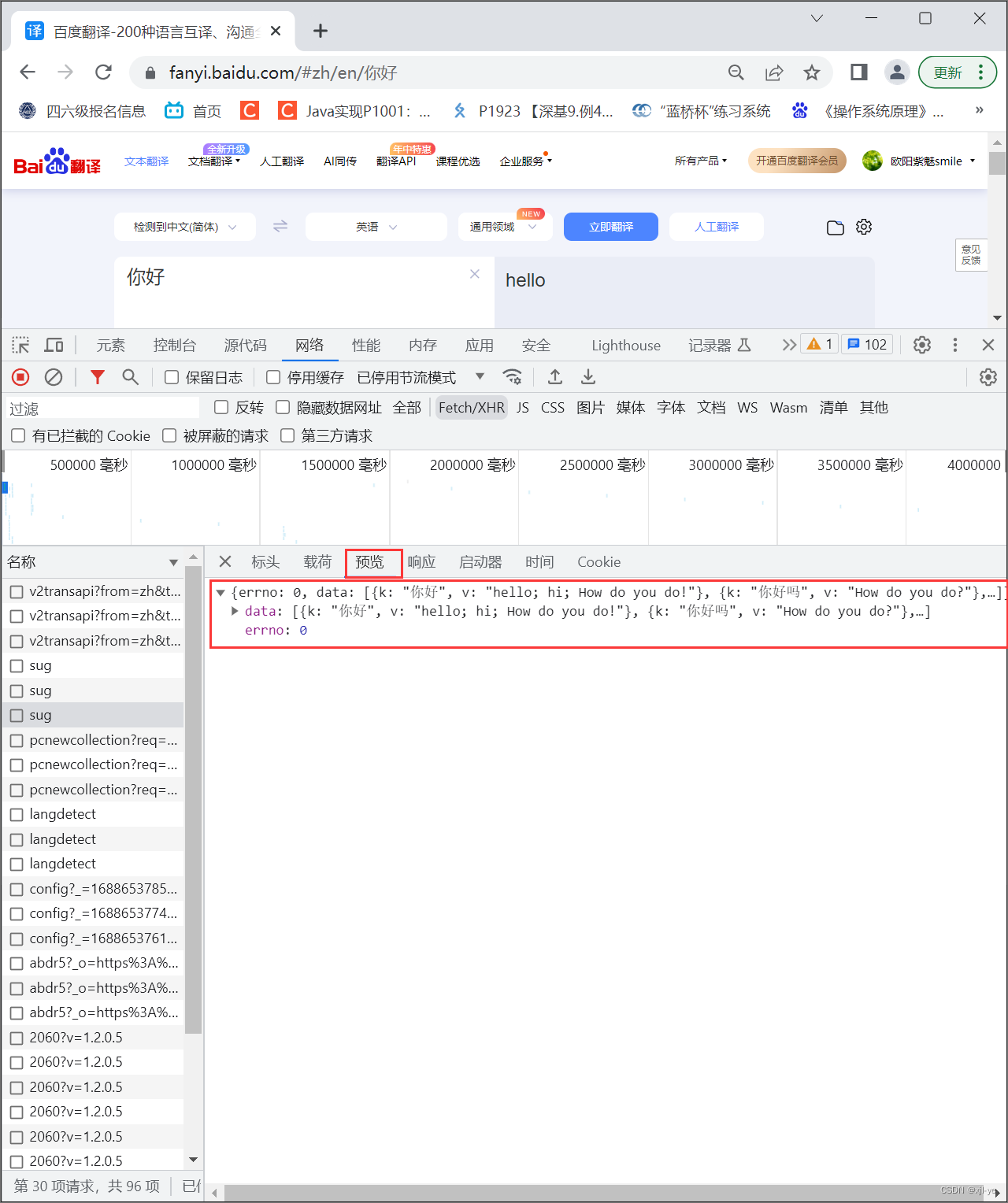Click 开通百度翻译会员 button
The image size is (1008, 1203).
point(797,161)
